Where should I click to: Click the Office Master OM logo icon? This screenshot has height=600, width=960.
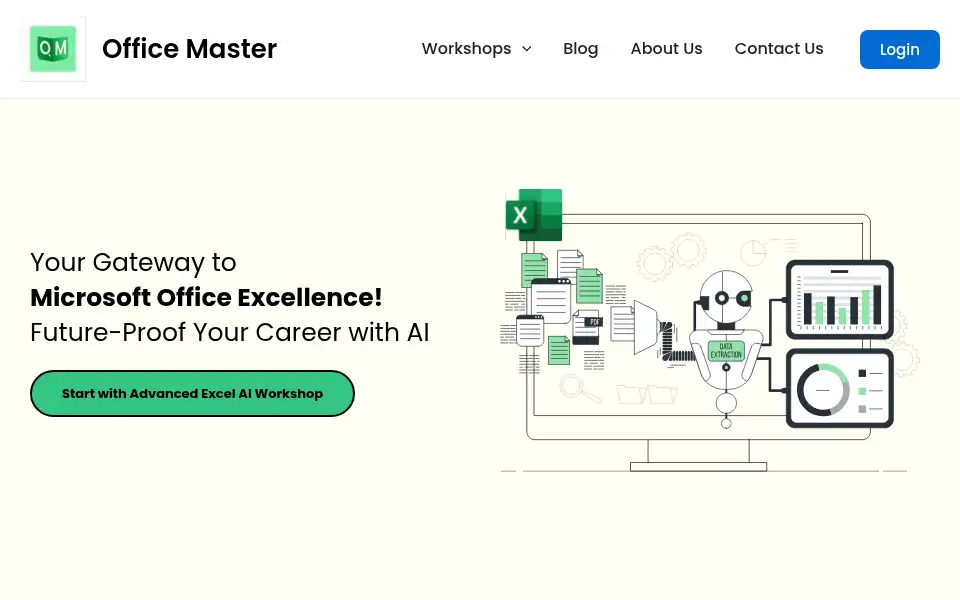tap(53, 49)
